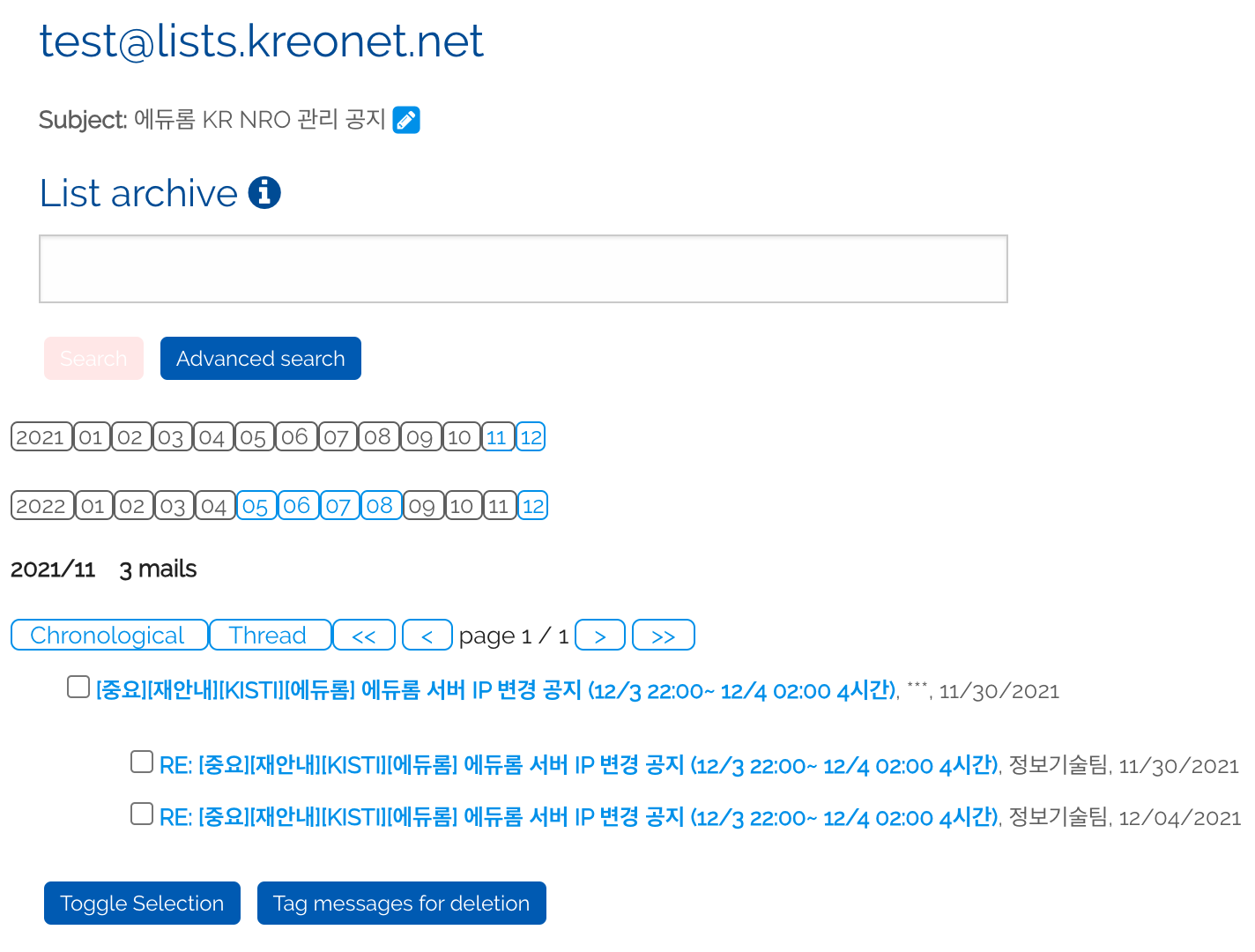
Task: Open the List archive info icon
Action: (264, 192)
